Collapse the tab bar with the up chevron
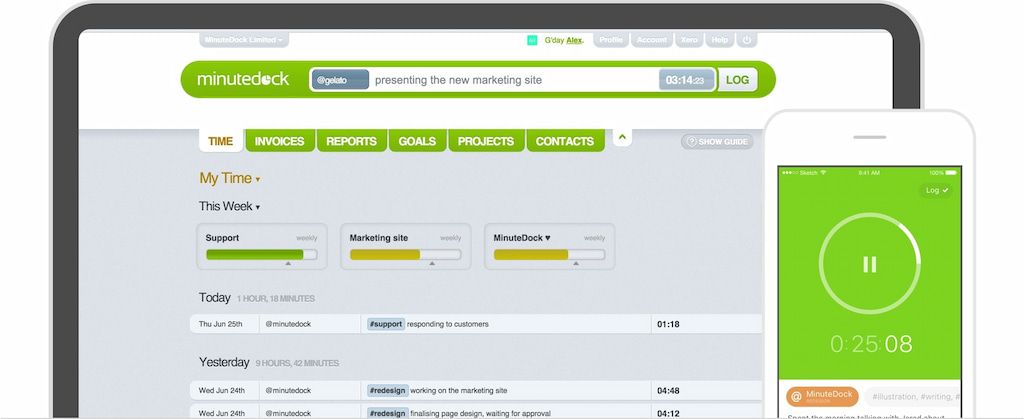The width and height of the screenshot is (1024, 419). click(x=622, y=137)
